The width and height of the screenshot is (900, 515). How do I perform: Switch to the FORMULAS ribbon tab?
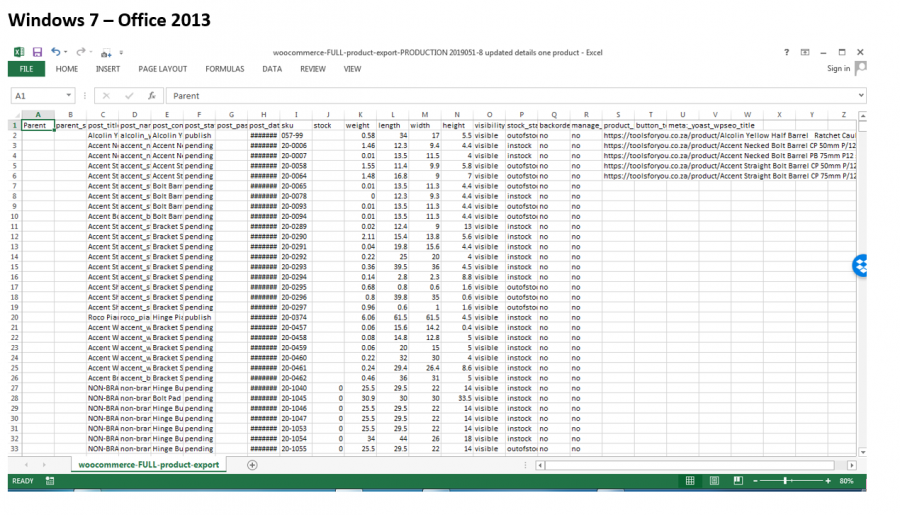pos(224,69)
